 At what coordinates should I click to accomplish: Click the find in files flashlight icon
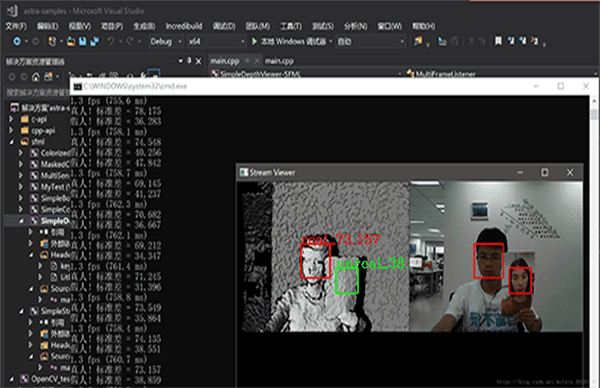[x=418, y=41]
